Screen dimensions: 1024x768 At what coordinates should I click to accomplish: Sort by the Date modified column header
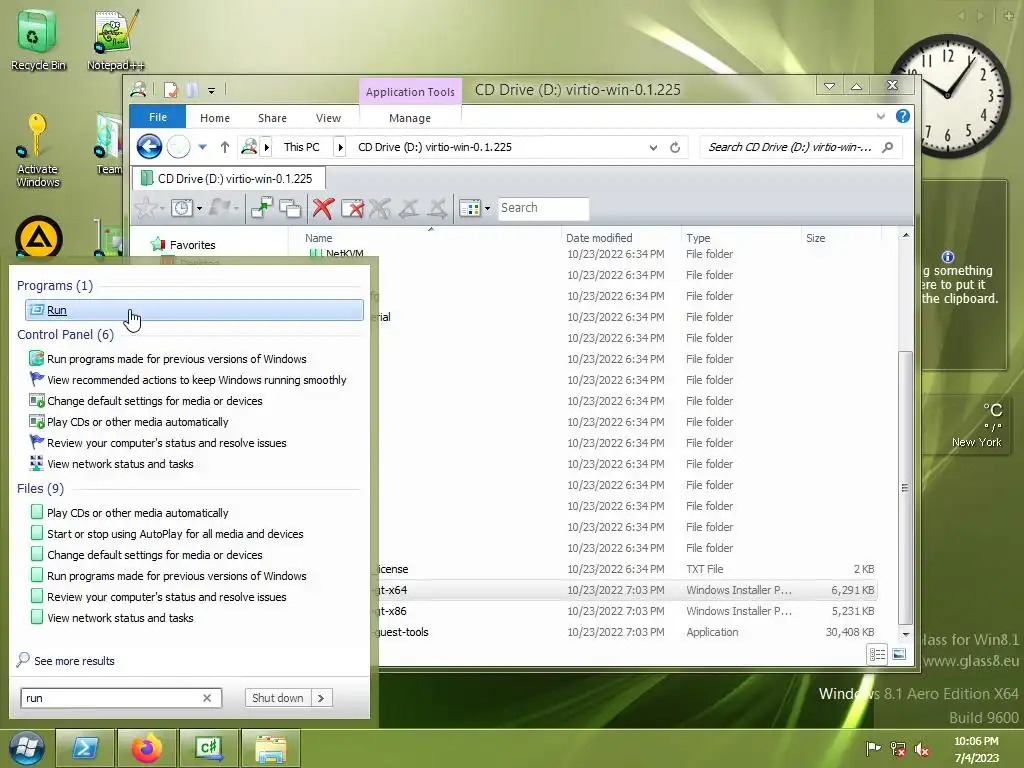click(x=599, y=238)
